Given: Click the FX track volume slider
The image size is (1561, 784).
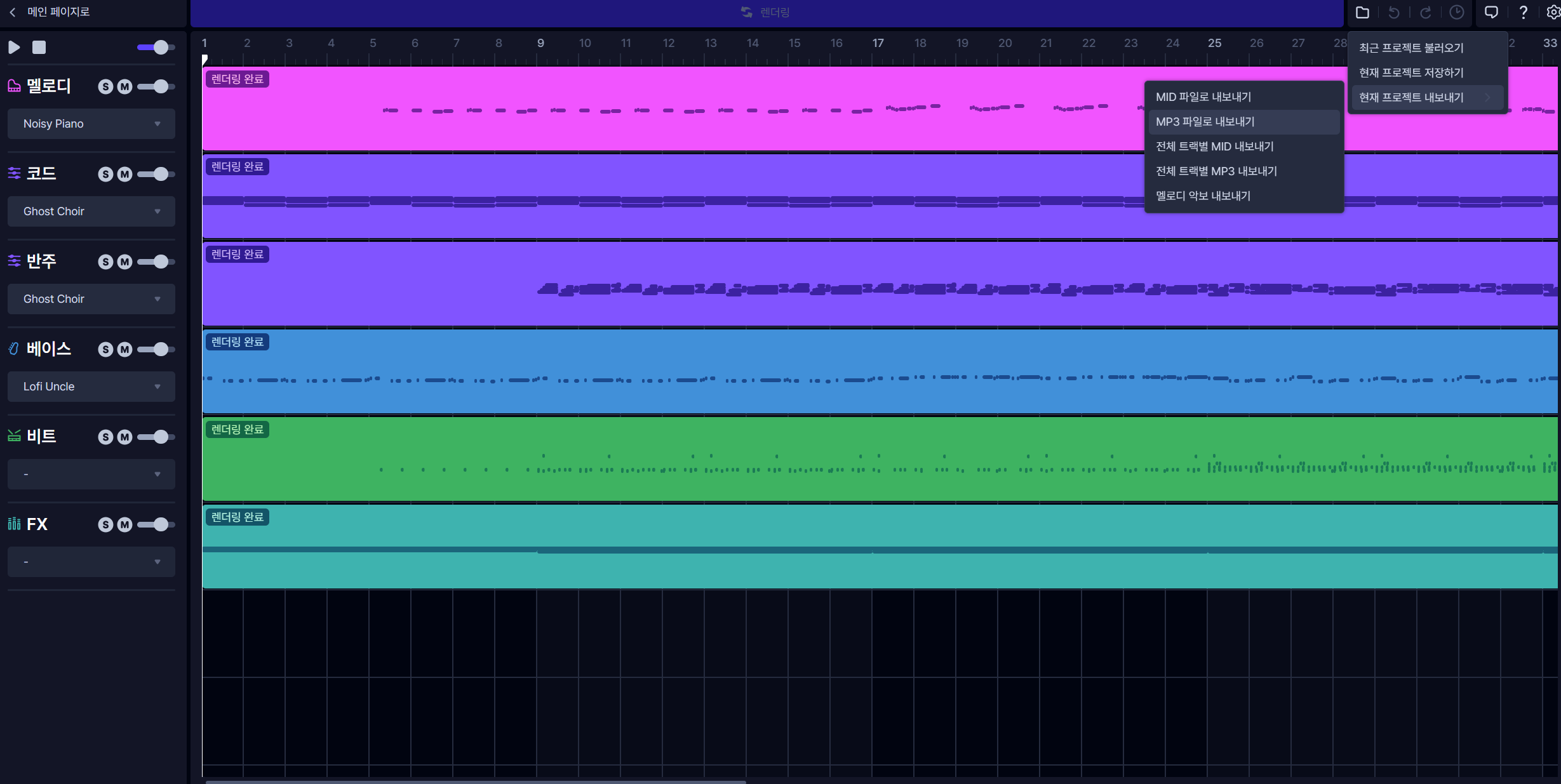Looking at the screenshot, I should coord(156,524).
